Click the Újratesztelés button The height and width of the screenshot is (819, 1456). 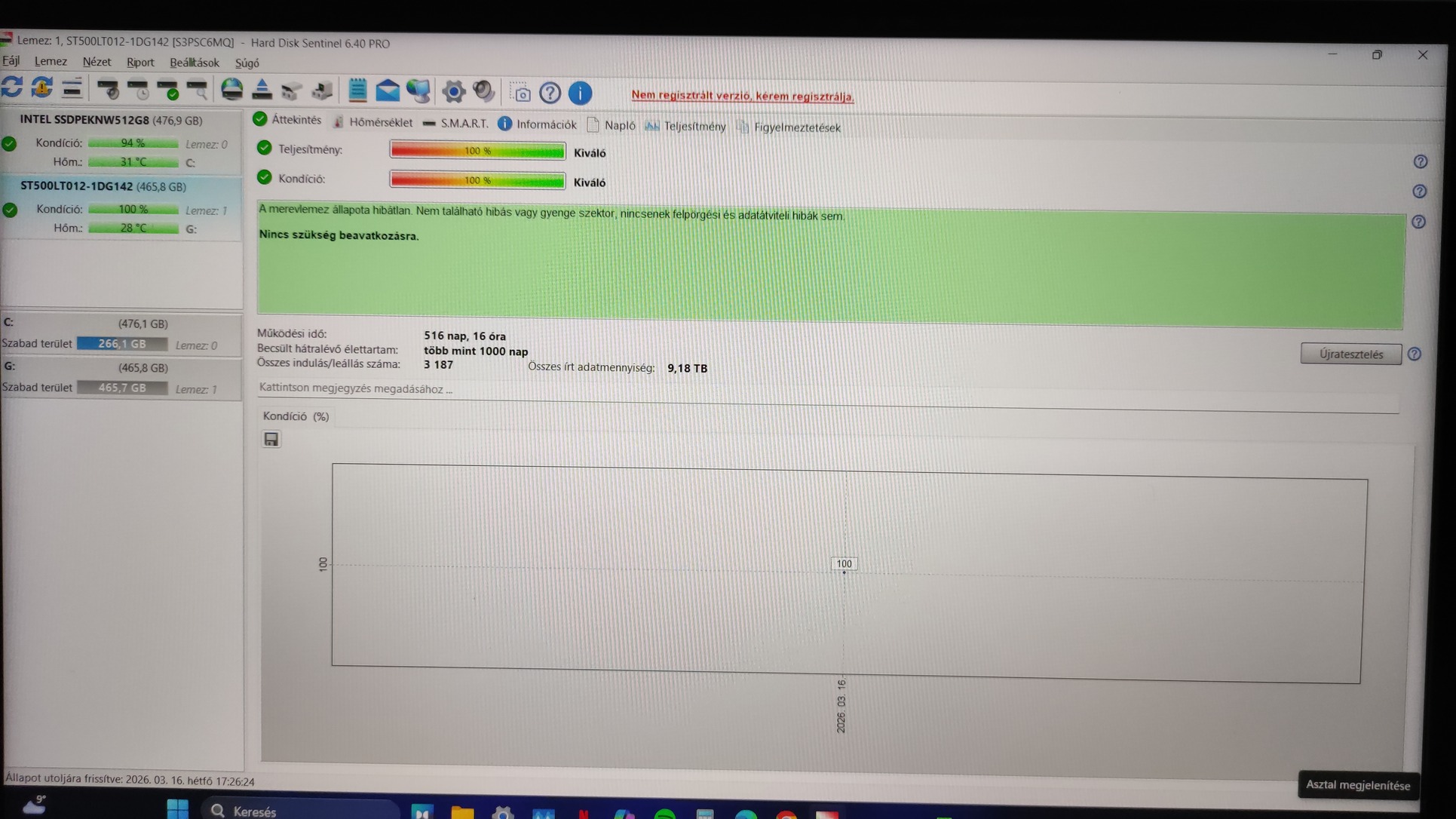pos(1350,354)
